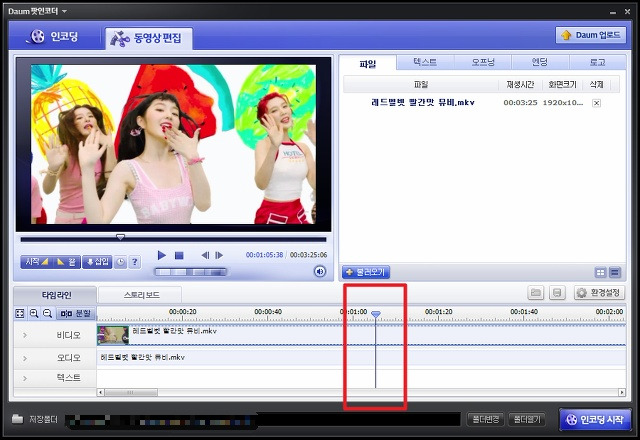
Task: Open project folder icon above timeline
Action: tap(536, 293)
